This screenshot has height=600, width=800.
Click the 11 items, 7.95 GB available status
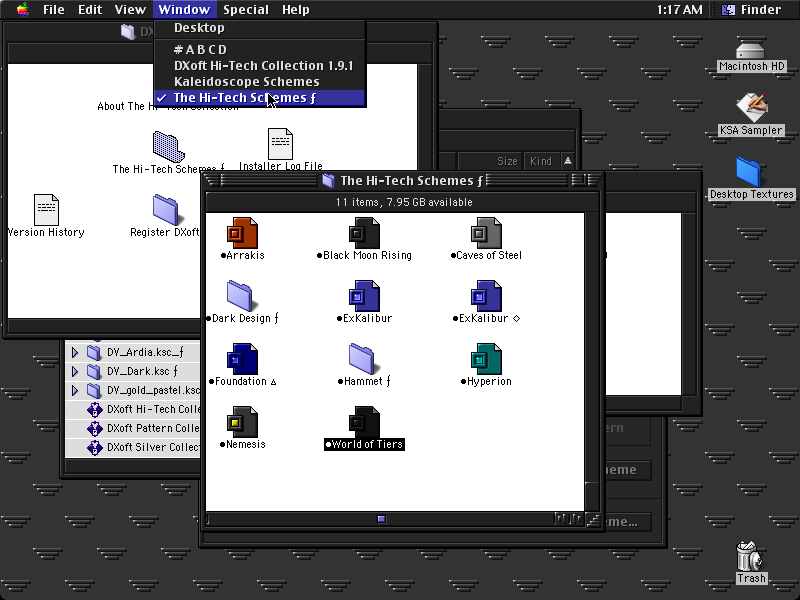pyautogui.click(x=404, y=202)
